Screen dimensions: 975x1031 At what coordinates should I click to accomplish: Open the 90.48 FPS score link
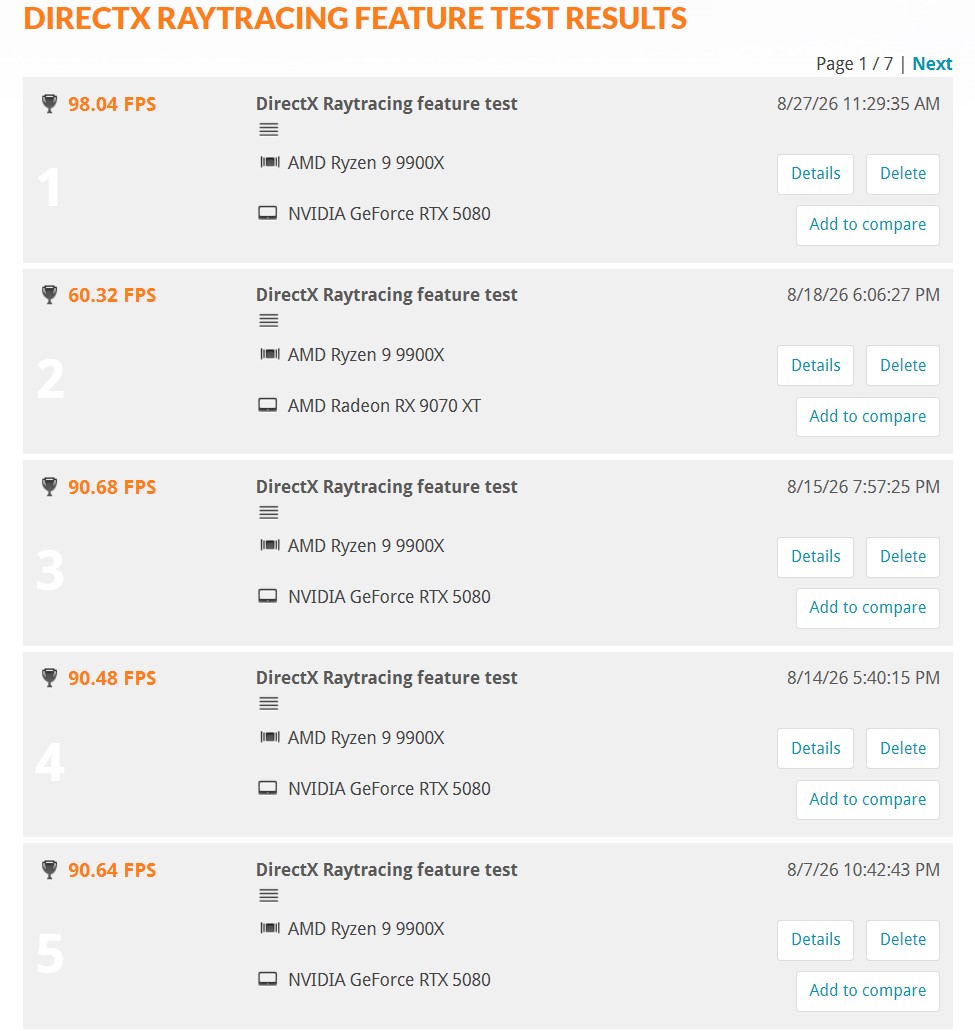click(112, 678)
